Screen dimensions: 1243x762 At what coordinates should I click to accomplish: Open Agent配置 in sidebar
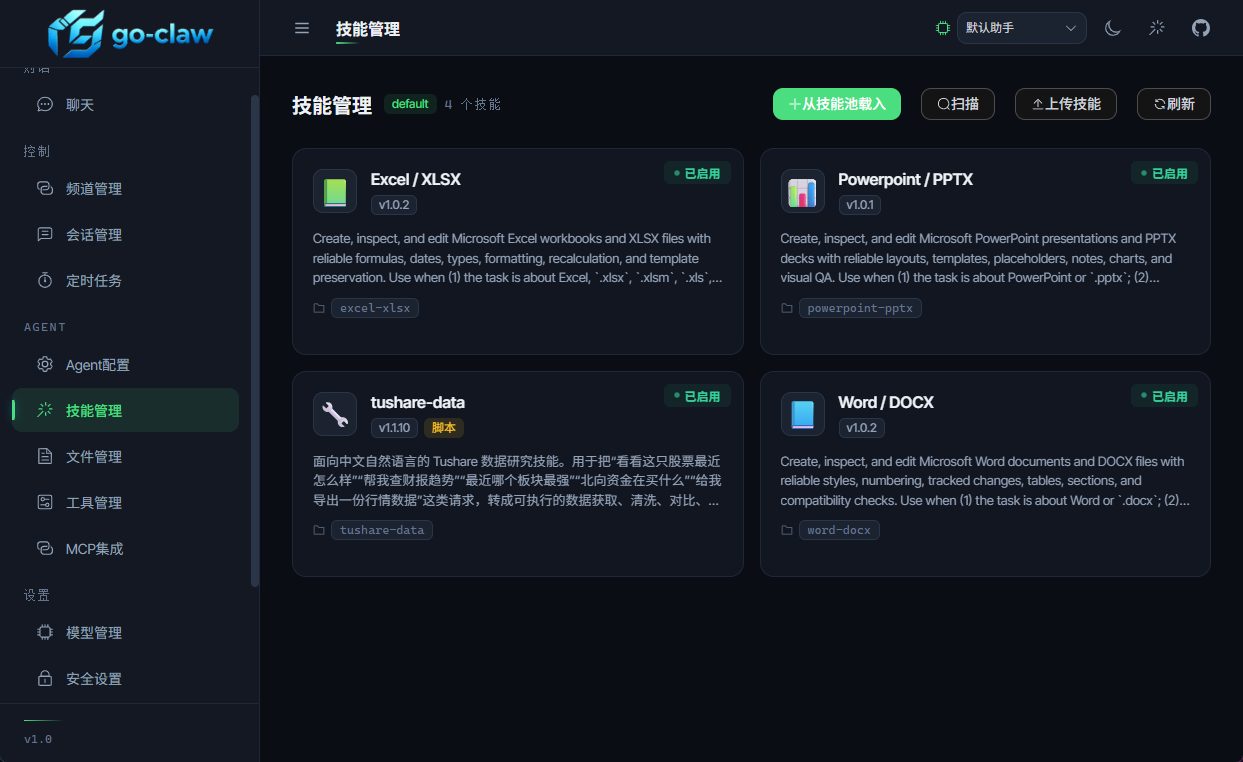coord(125,364)
